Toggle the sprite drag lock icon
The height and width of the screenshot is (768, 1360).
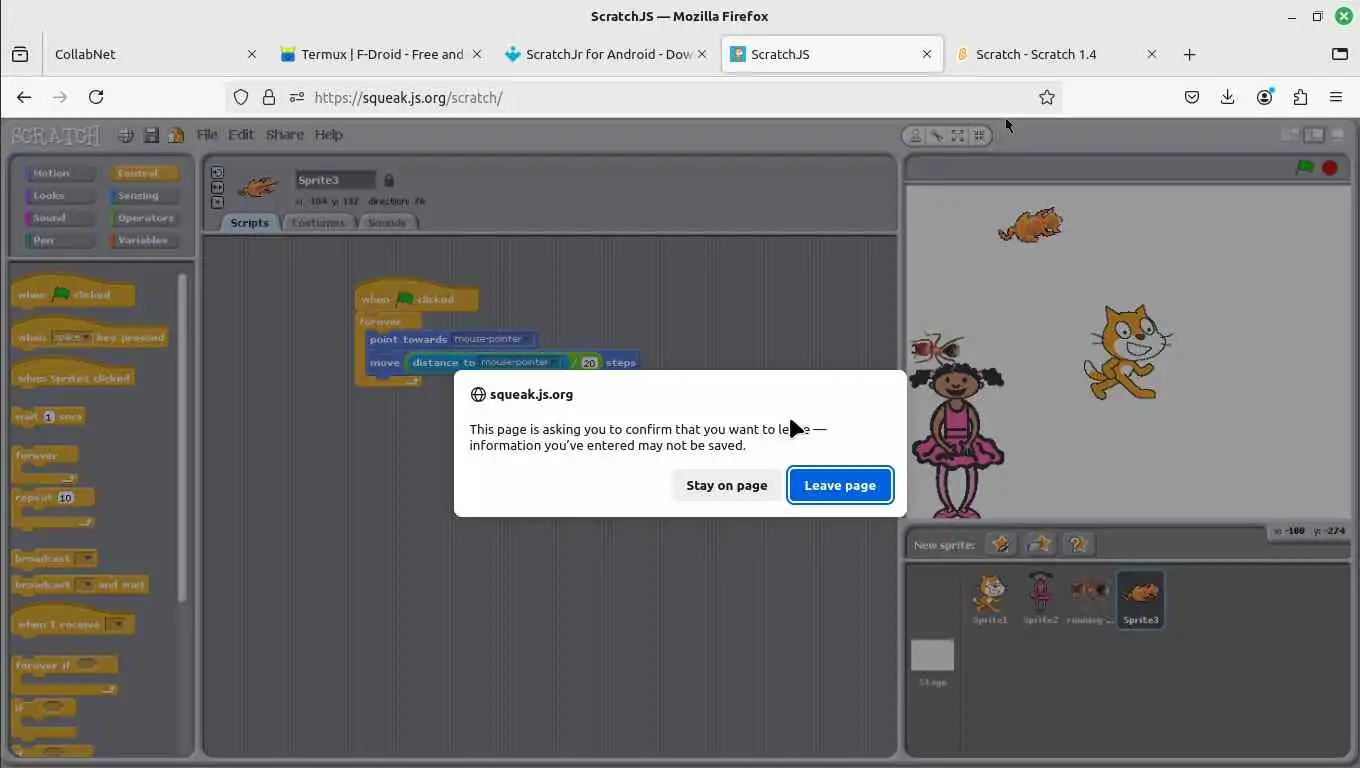point(389,180)
